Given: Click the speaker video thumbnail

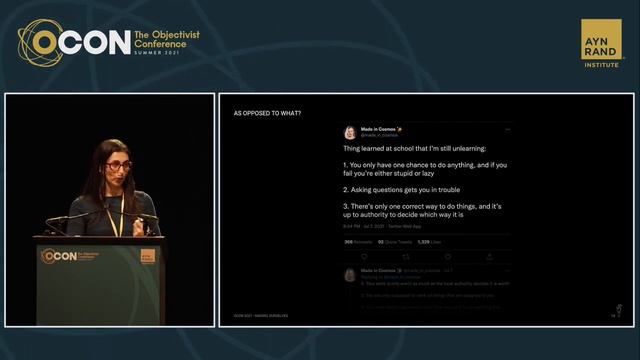Looking at the screenshot, I should coord(110,210).
